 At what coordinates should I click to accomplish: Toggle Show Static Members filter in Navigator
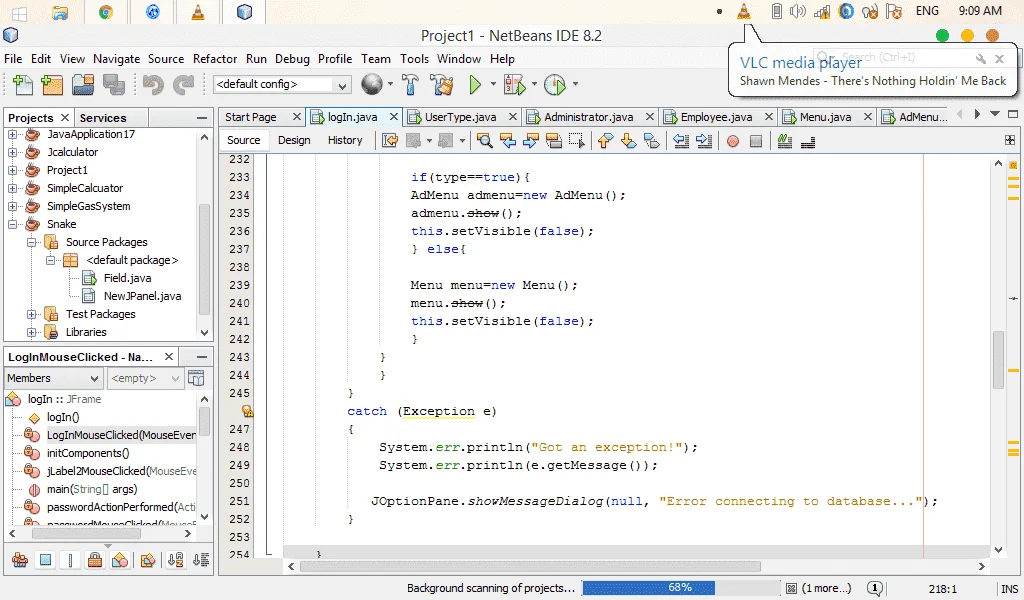click(70, 560)
